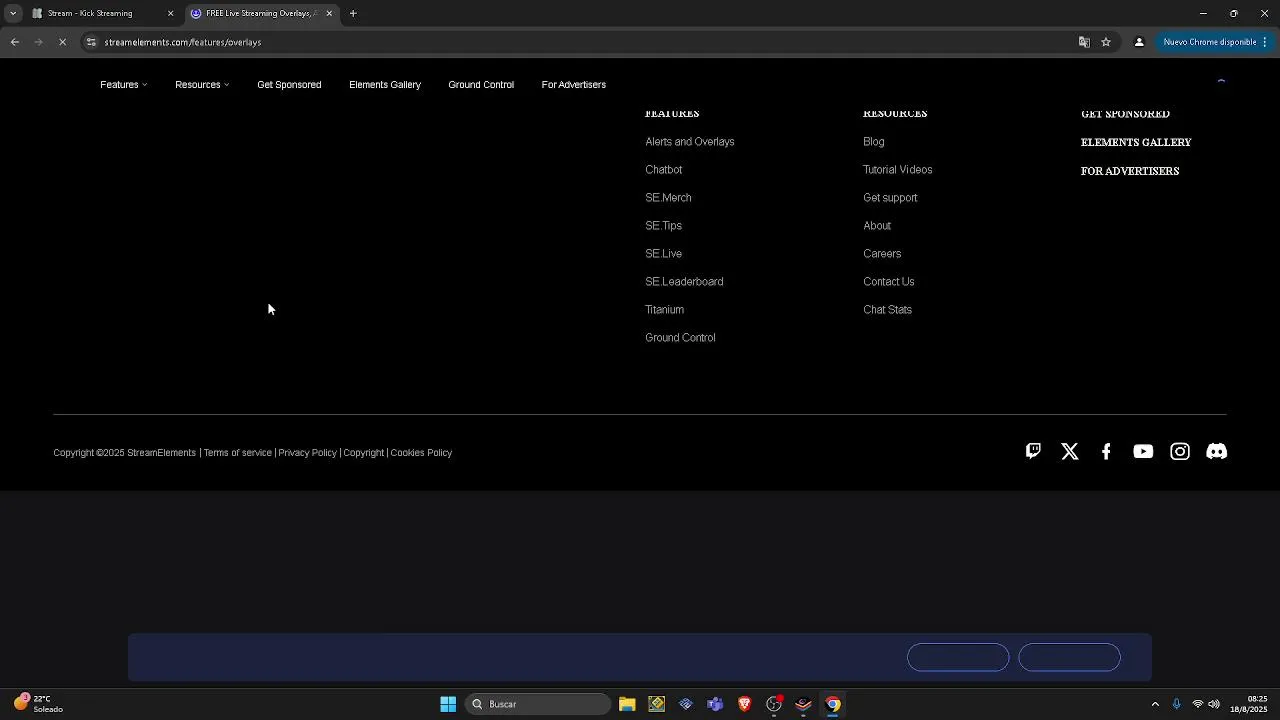1280x720 pixels.
Task: Open About footer link
Action: click(877, 226)
